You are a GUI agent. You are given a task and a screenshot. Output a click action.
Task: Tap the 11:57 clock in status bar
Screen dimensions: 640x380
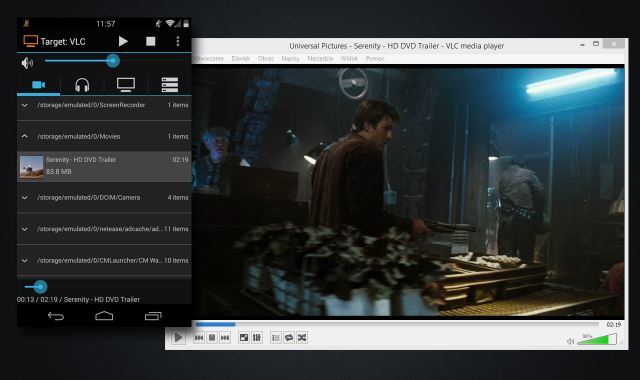point(106,24)
